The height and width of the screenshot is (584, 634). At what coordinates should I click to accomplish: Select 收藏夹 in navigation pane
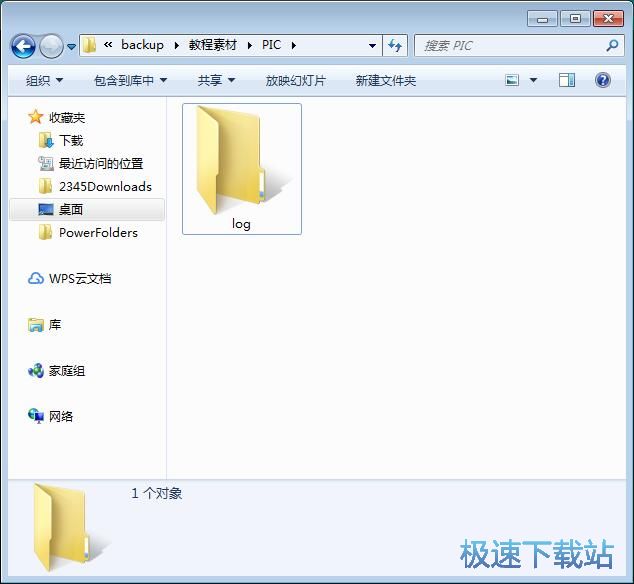pyautogui.click(x=67, y=118)
